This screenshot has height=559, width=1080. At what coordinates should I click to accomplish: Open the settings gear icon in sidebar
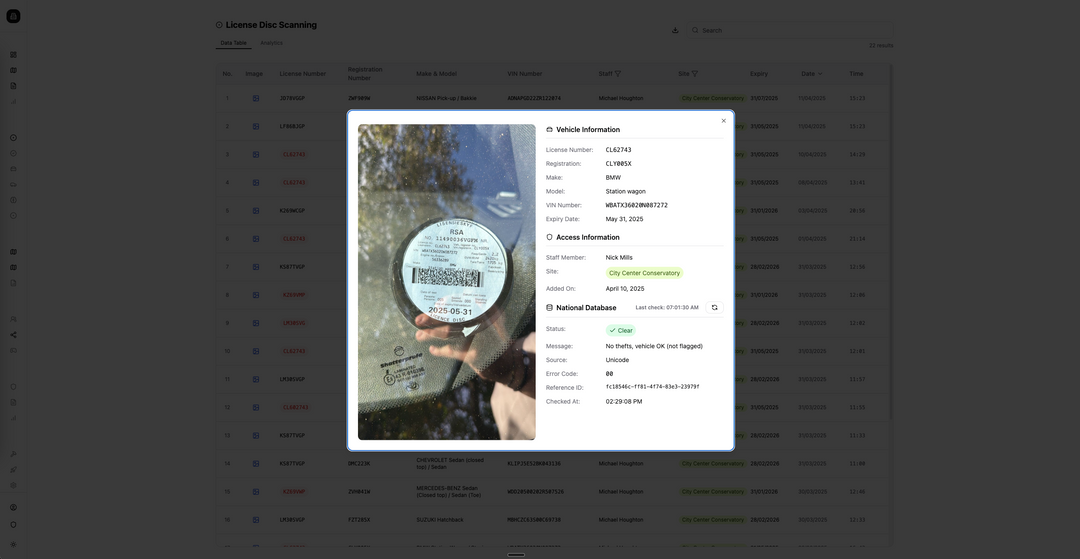tap(13, 486)
